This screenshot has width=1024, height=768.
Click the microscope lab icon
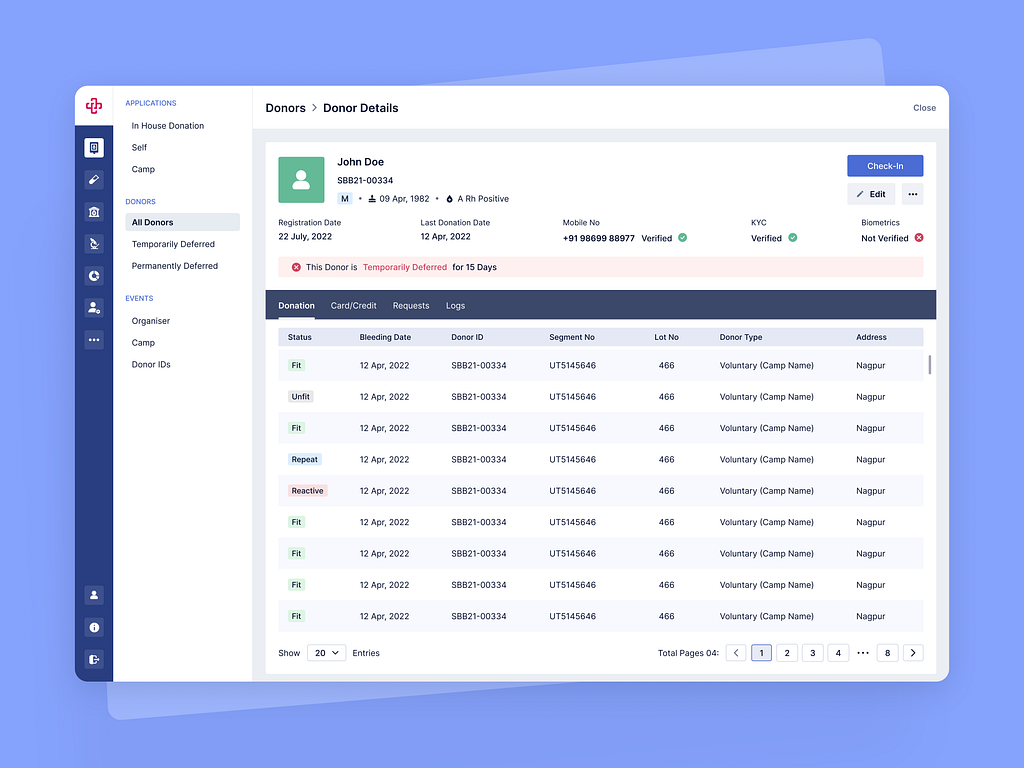click(x=94, y=243)
